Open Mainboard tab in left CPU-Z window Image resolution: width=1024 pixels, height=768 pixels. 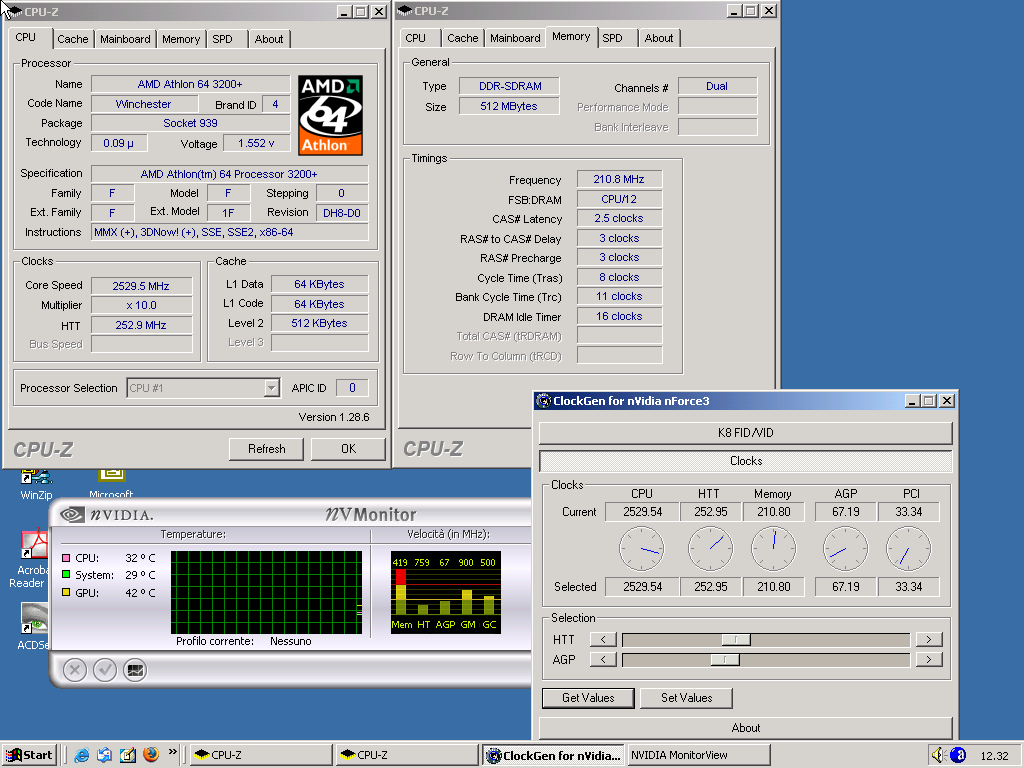[x=125, y=39]
